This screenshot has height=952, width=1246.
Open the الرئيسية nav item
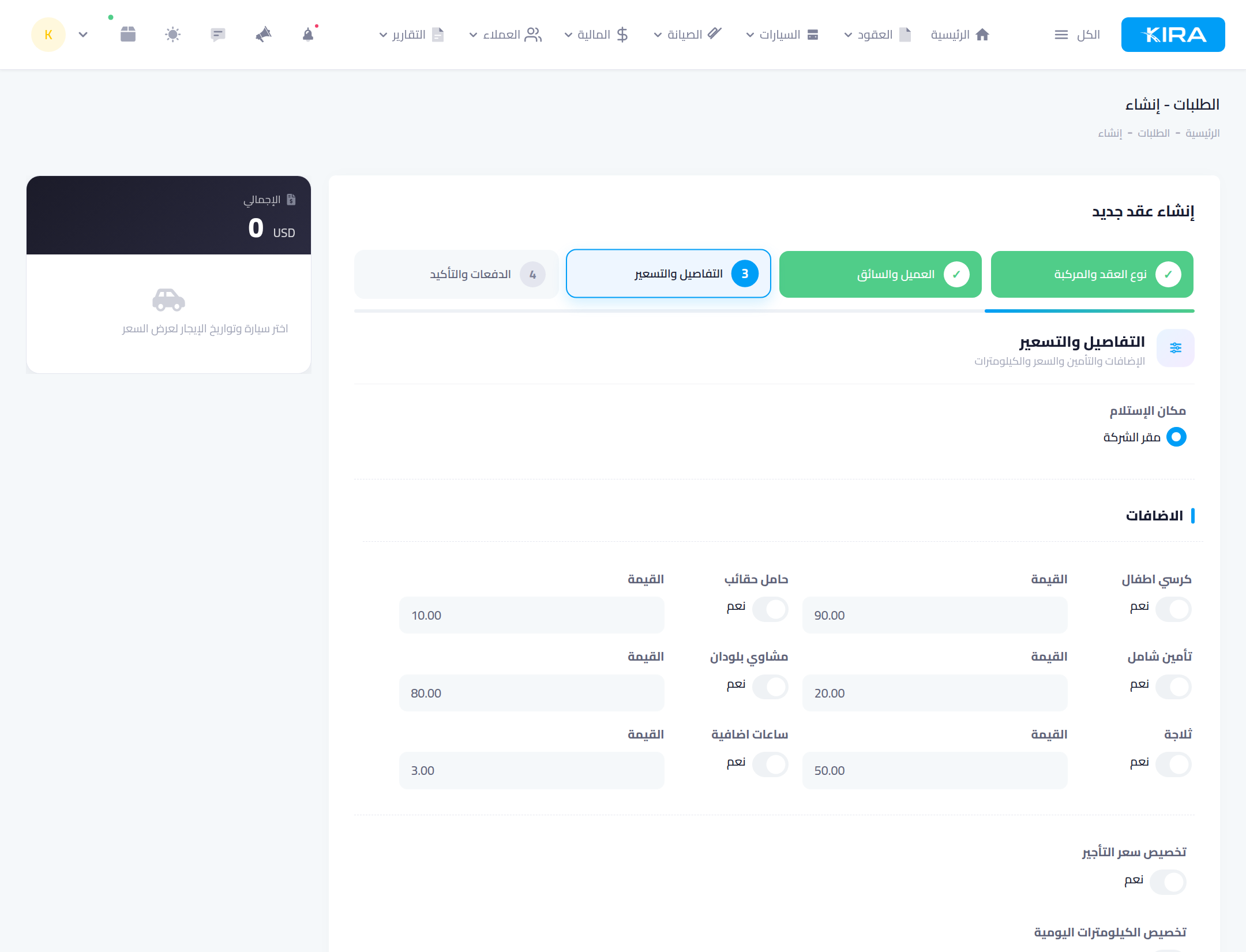tap(960, 35)
